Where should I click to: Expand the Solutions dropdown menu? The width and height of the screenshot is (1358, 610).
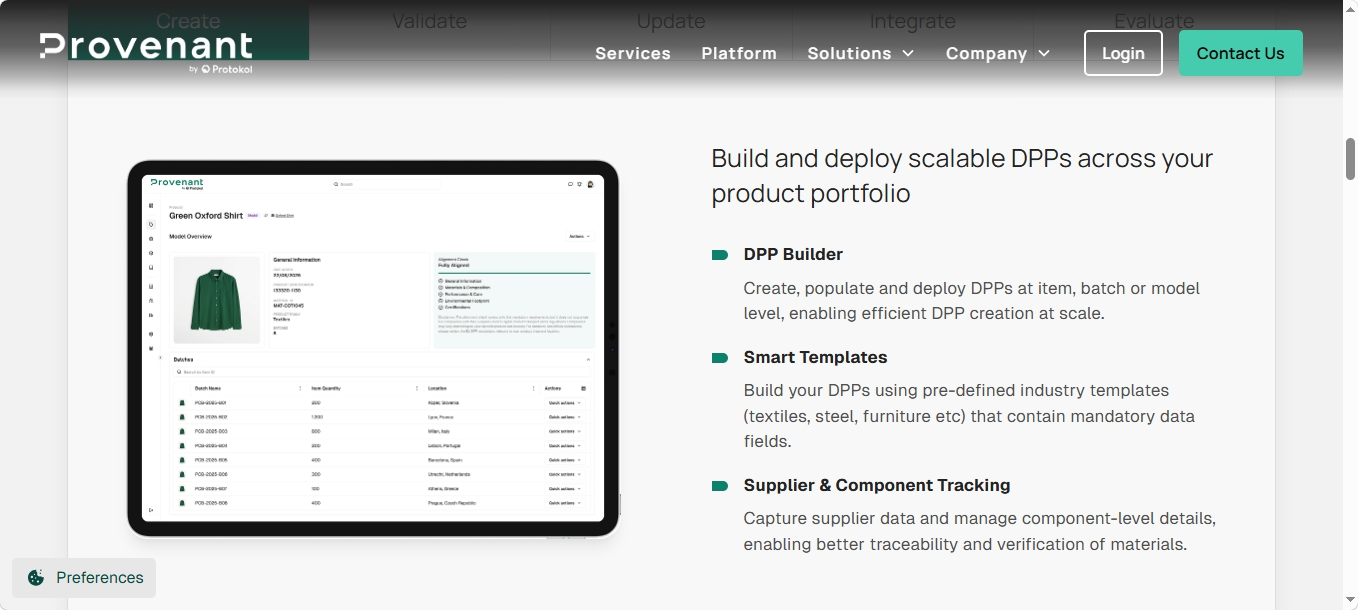point(861,53)
